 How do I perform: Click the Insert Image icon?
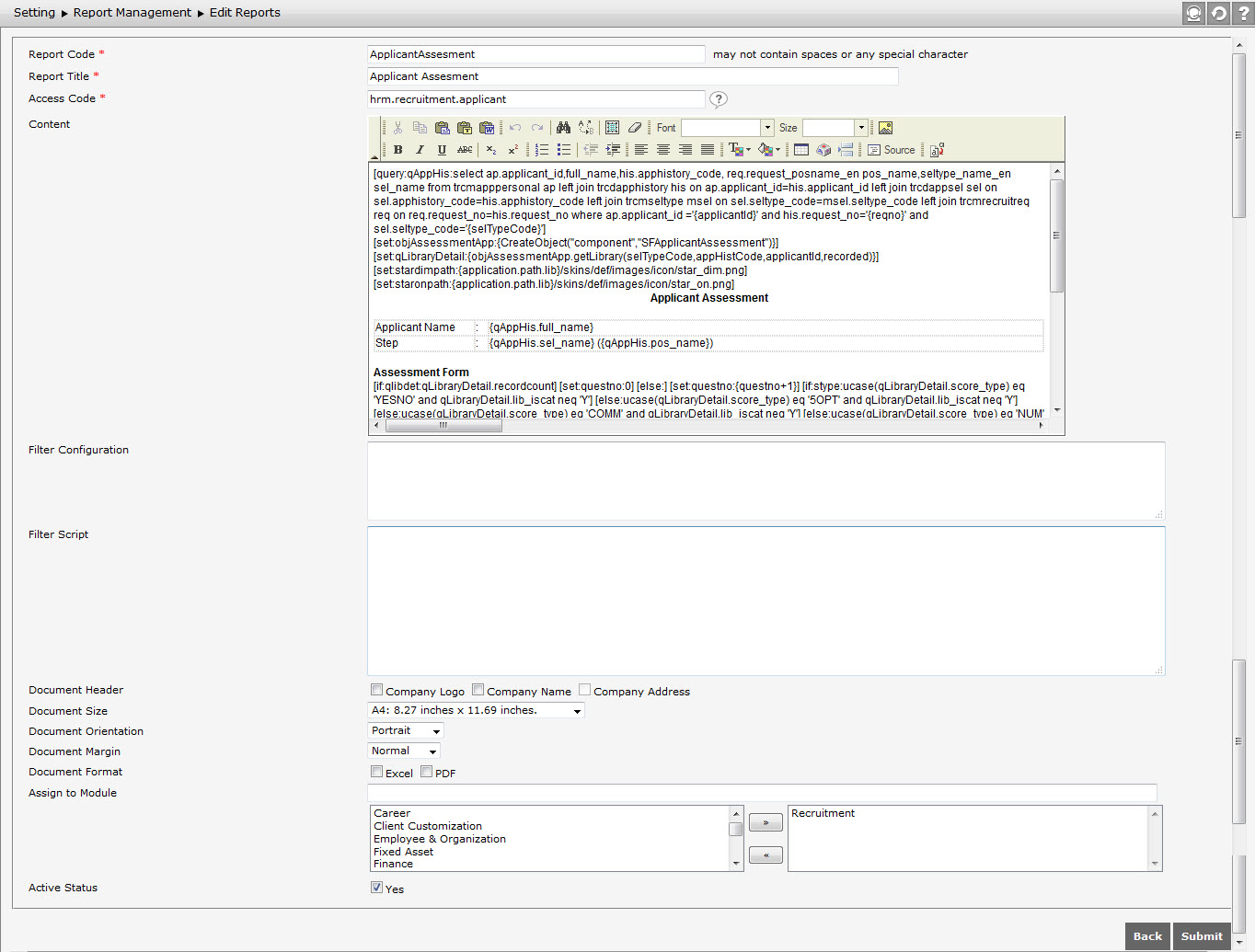tap(885, 127)
